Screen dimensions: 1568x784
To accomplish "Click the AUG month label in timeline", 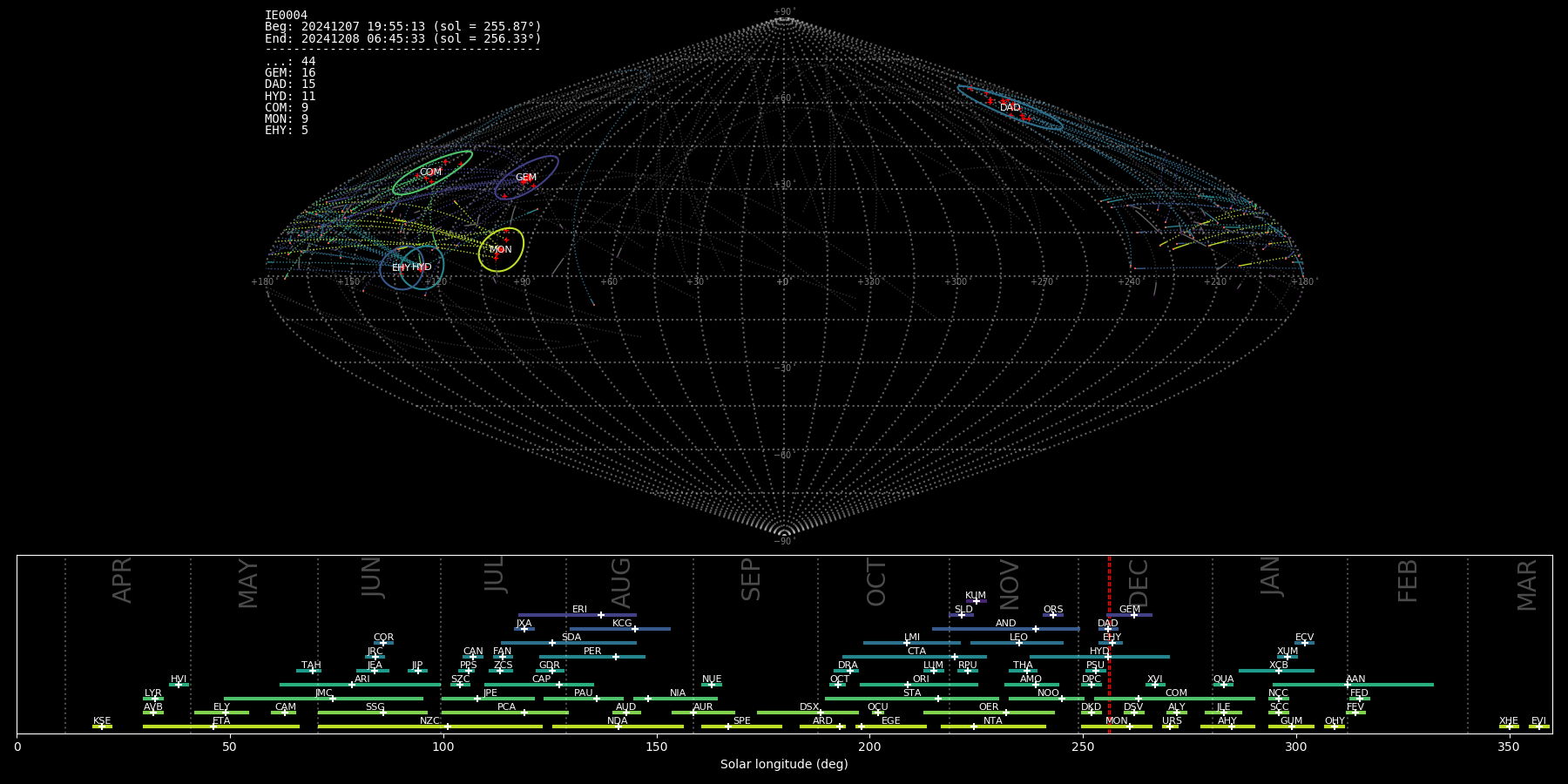I will [x=621, y=583].
